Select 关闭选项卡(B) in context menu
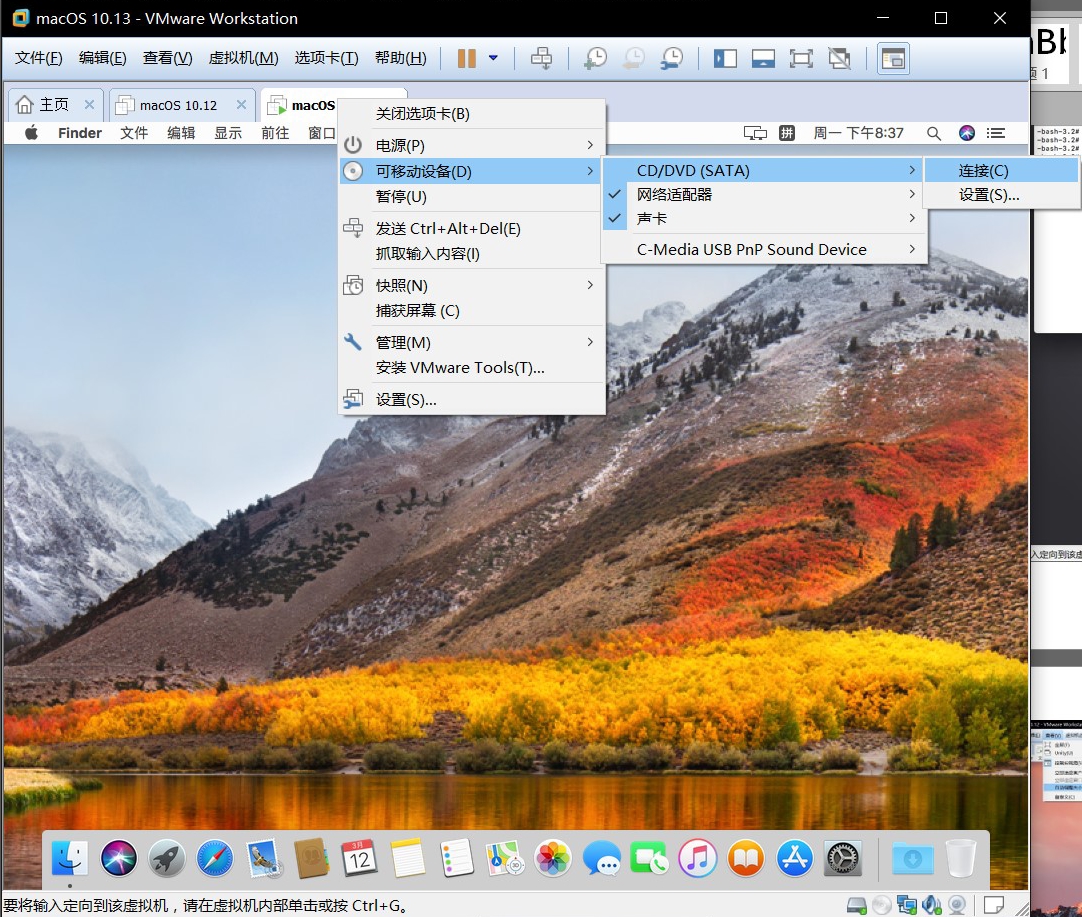This screenshot has height=917, width=1082. [472, 114]
